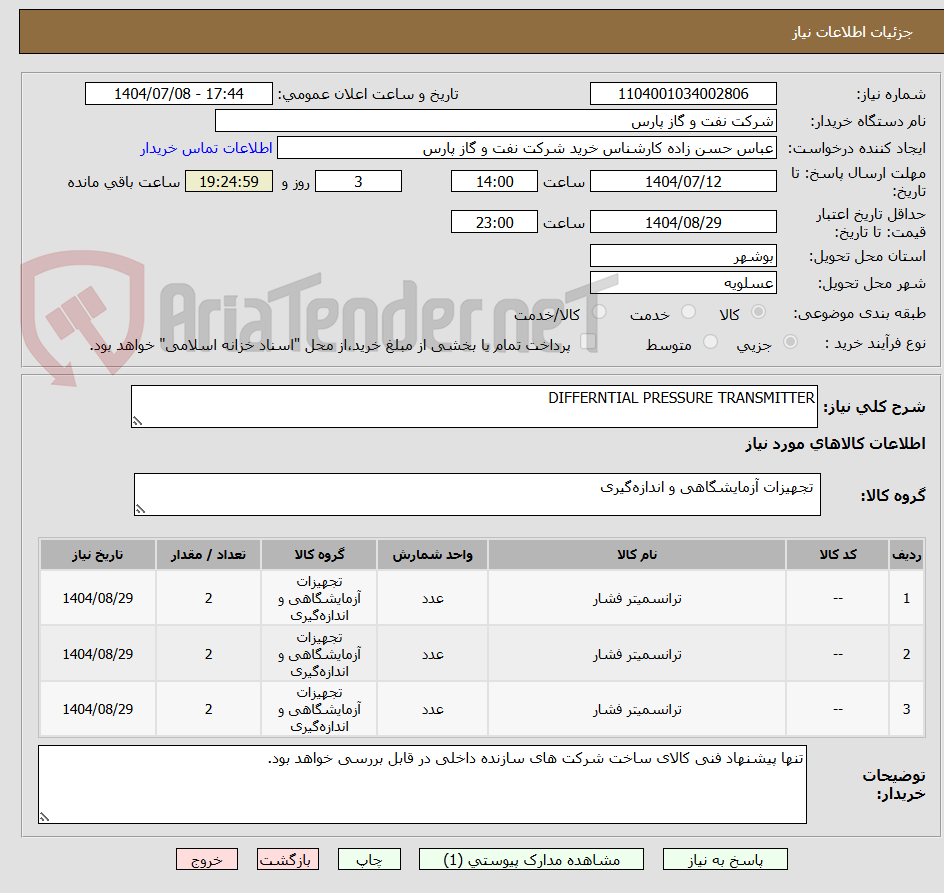Check the treasury partial payment checkbox
Screen dimensions: 944x893
tap(590, 341)
